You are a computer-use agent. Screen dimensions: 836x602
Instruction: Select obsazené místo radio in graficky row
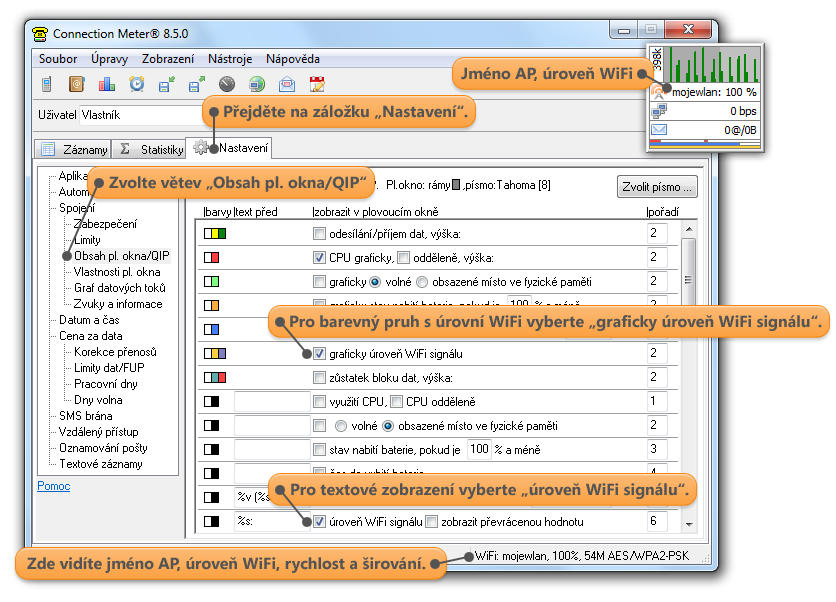[422, 282]
